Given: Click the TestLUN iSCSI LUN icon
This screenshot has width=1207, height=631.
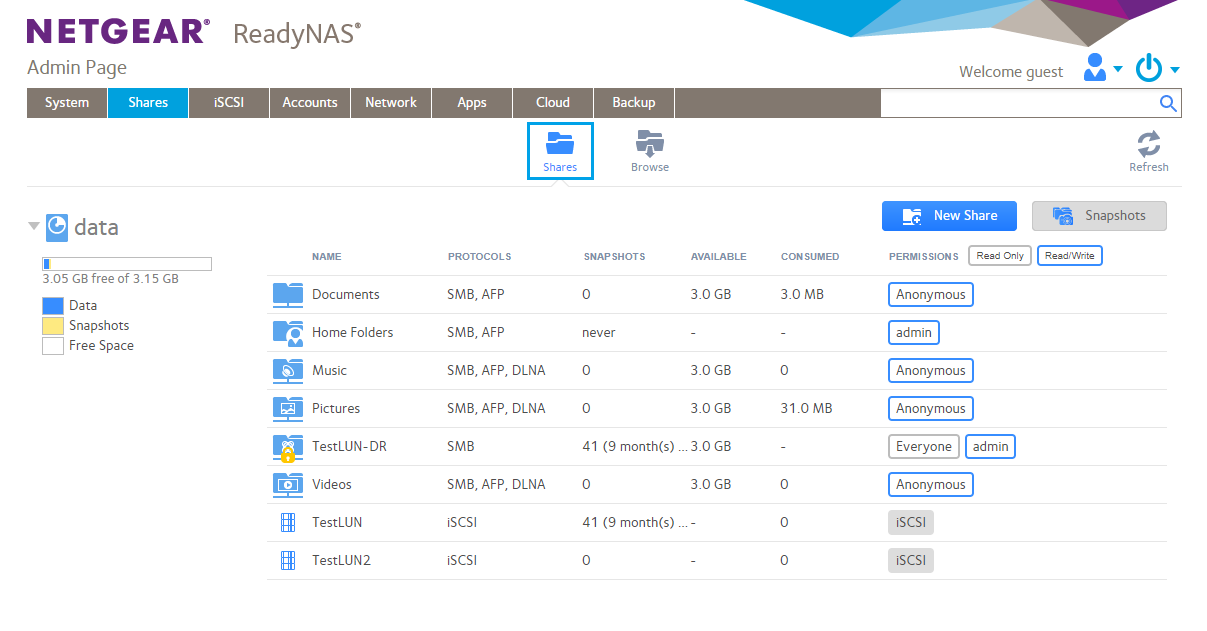Looking at the screenshot, I should coord(288,522).
